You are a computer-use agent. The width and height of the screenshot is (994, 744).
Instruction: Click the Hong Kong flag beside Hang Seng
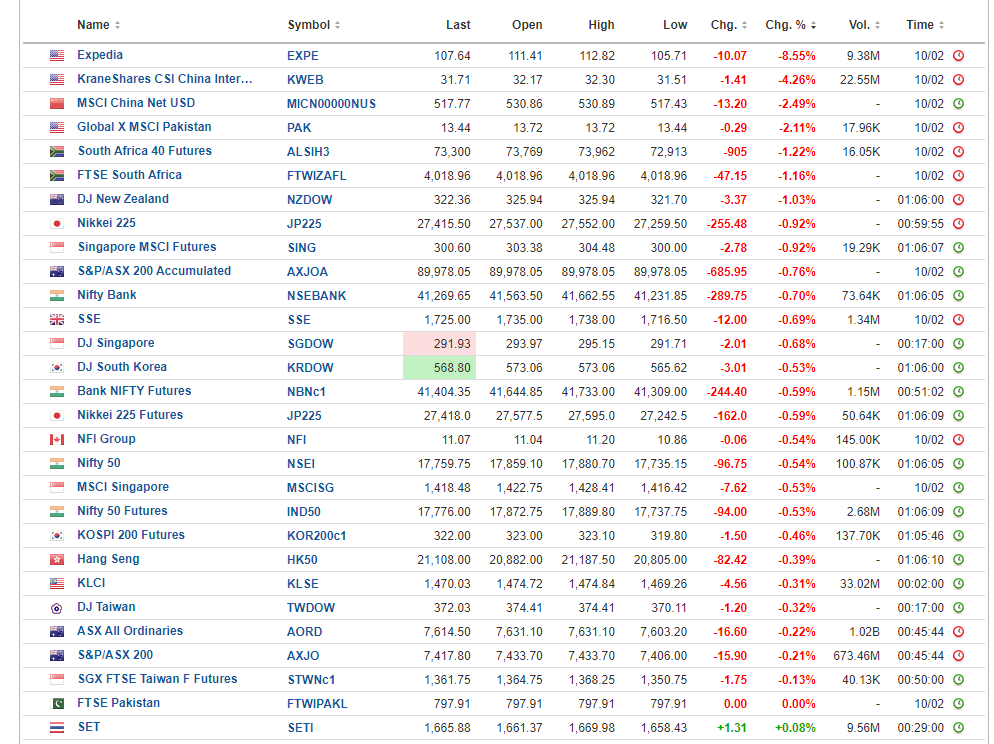click(x=57, y=560)
